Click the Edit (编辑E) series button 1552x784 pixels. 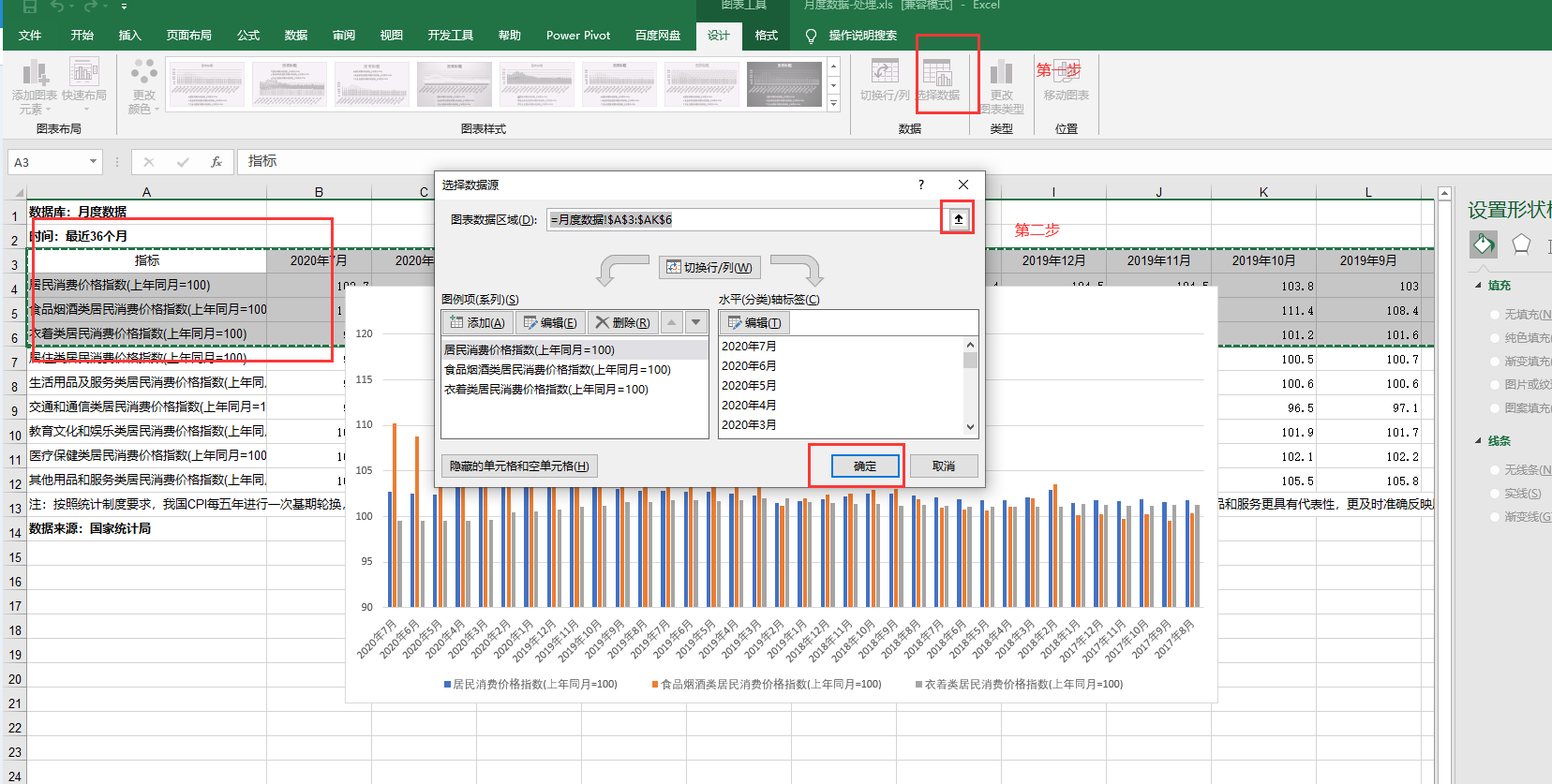(550, 322)
